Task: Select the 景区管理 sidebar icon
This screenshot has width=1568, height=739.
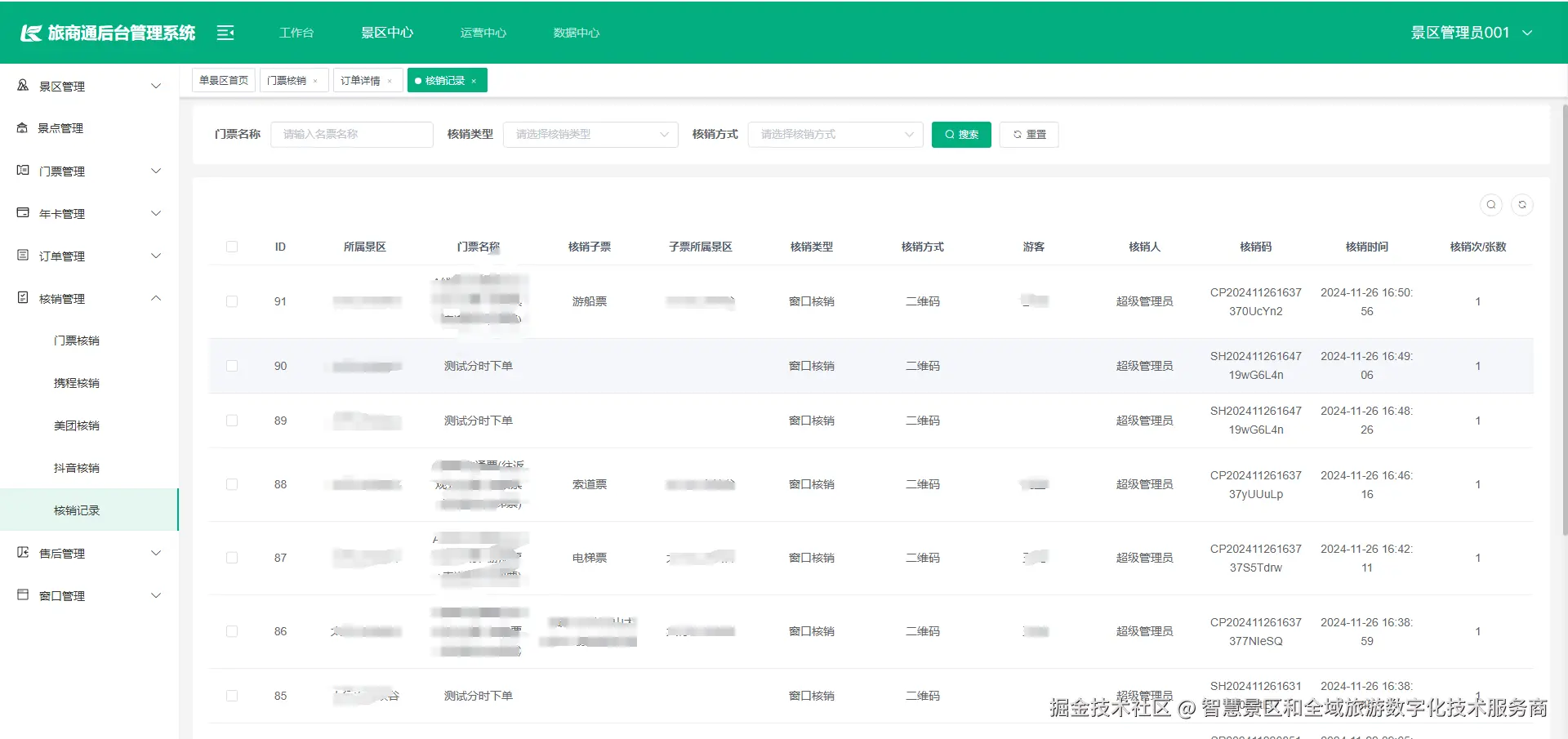Action: [x=21, y=86]
